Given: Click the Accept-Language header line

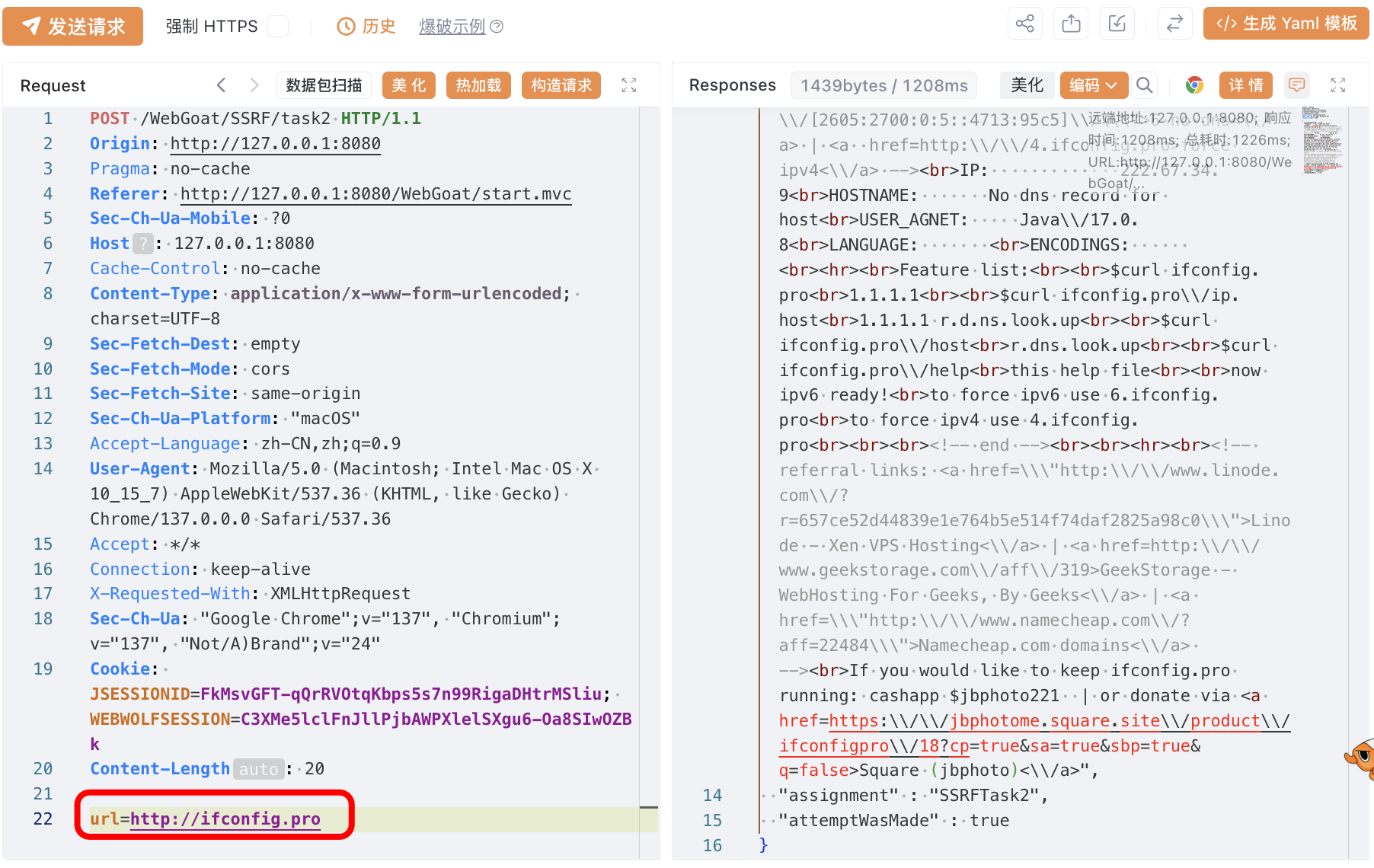Looking at the screenshot, I should point(245,444).
